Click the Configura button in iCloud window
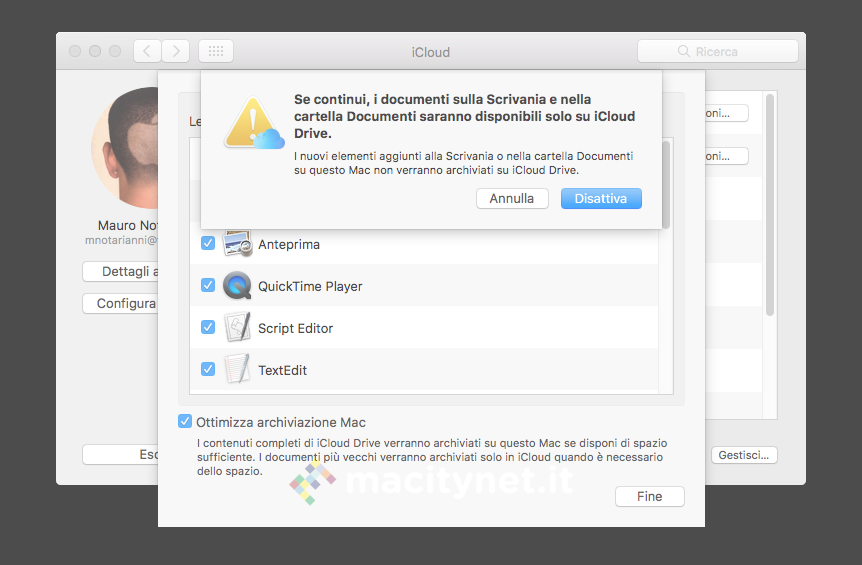The width and height of the screenshot is (862, 565). click(120, 303)
